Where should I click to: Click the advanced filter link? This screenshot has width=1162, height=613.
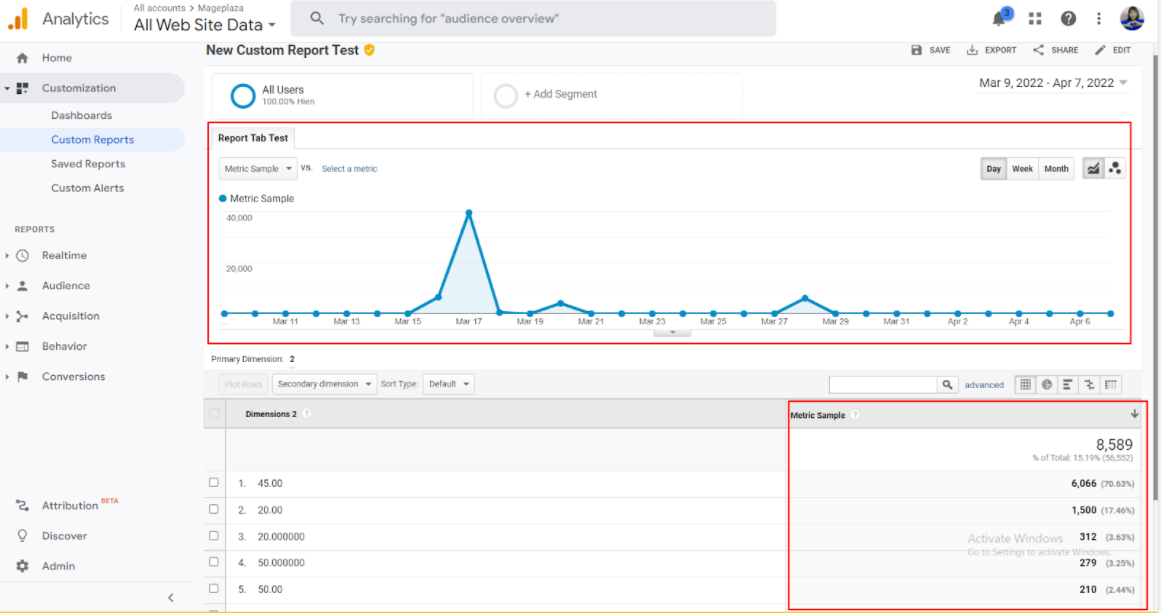(984, 385)
